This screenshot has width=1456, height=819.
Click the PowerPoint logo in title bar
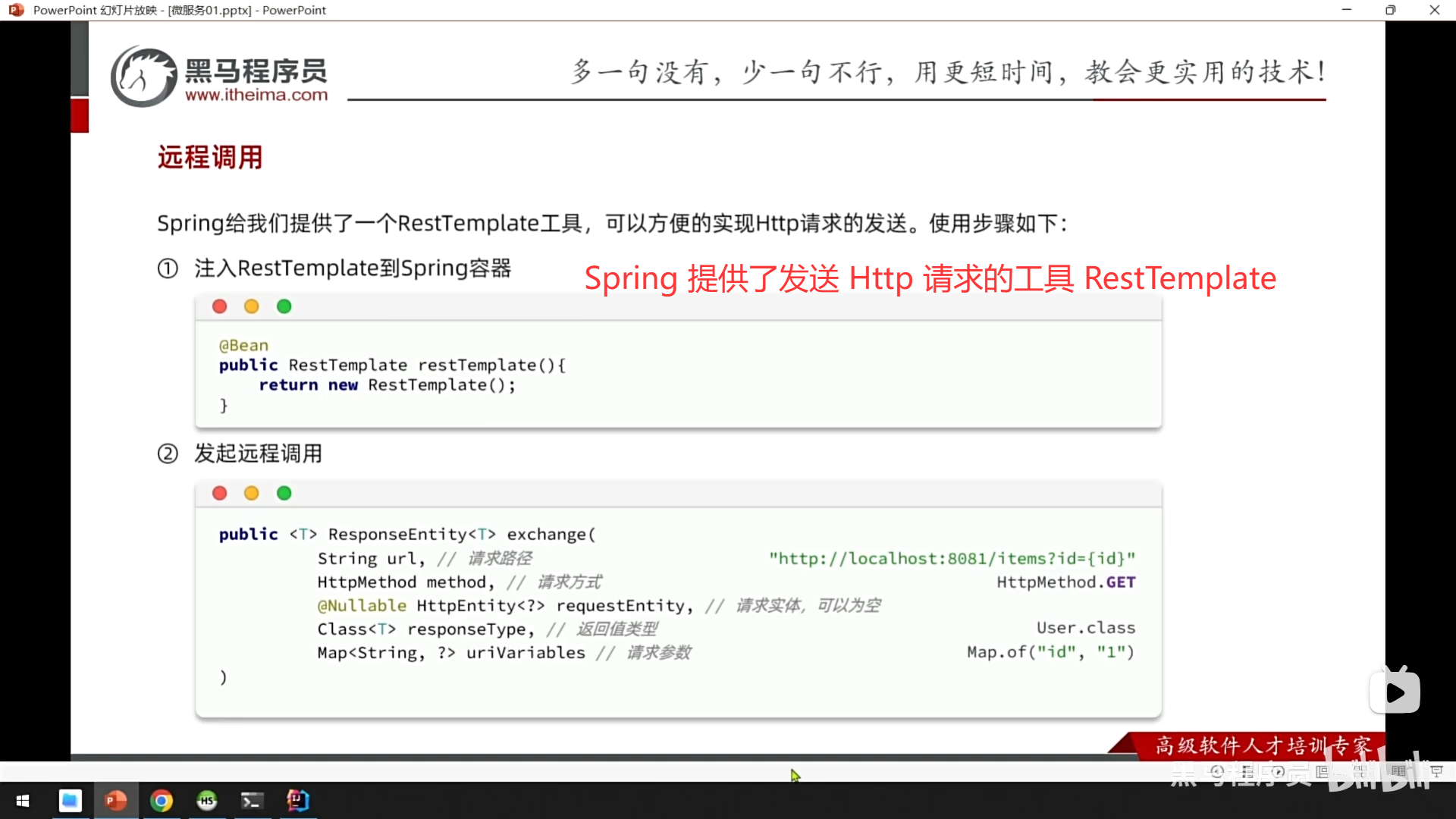click(16, 10)
